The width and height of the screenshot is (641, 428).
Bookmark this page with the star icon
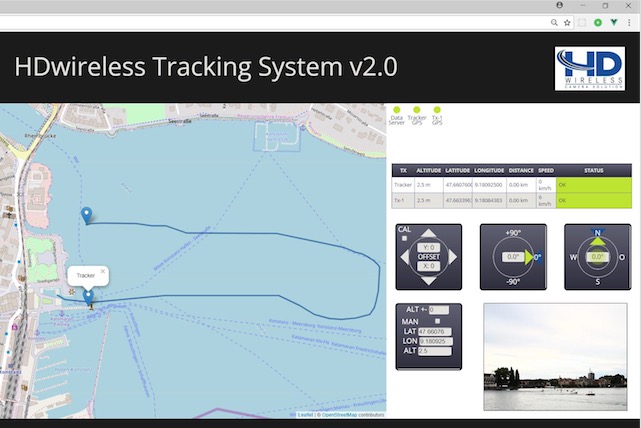tap(567, 22)
